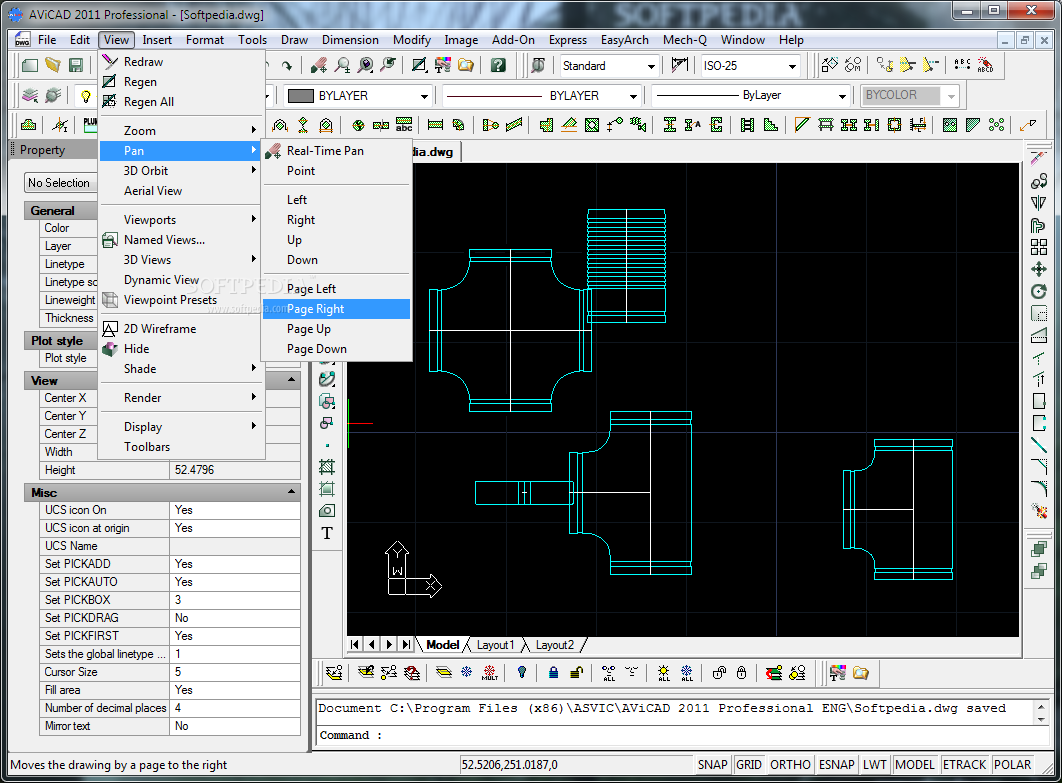Click the globe icon in EasyArch toolbar
This screenshot has height=783, width=1062.
pos(358,125)
